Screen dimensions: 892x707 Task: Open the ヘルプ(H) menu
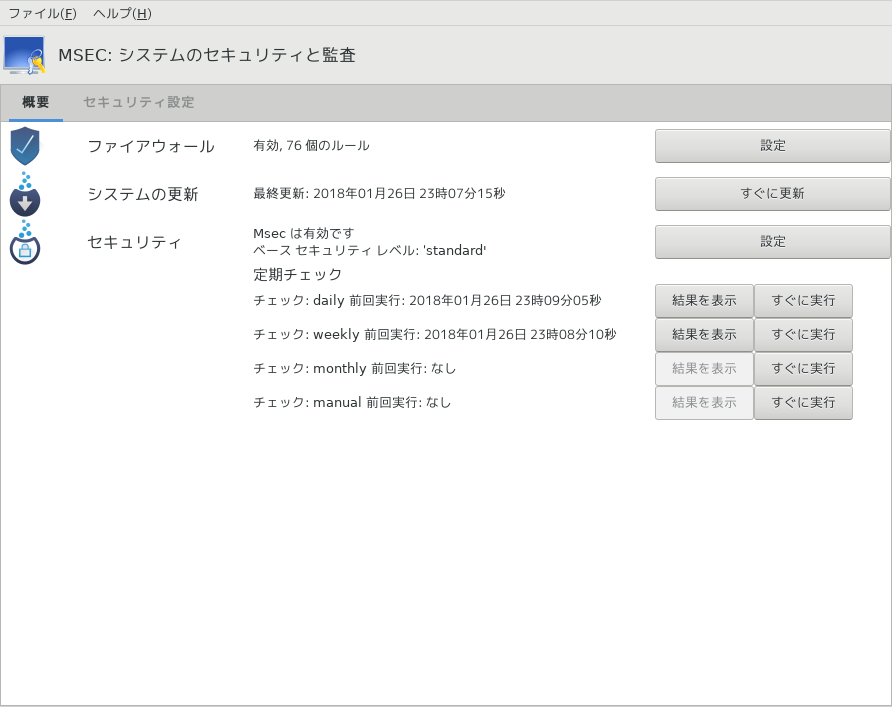tap(122, 13)
